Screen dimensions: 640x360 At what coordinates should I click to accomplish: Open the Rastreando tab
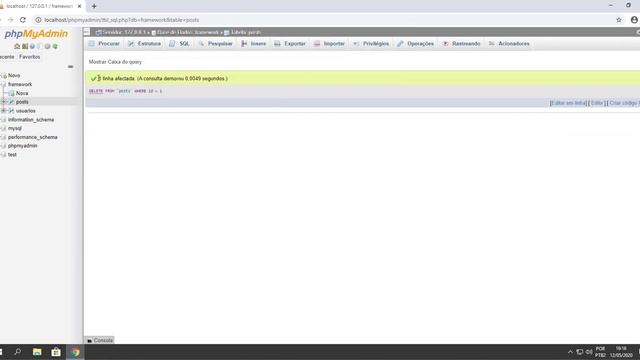462,44
